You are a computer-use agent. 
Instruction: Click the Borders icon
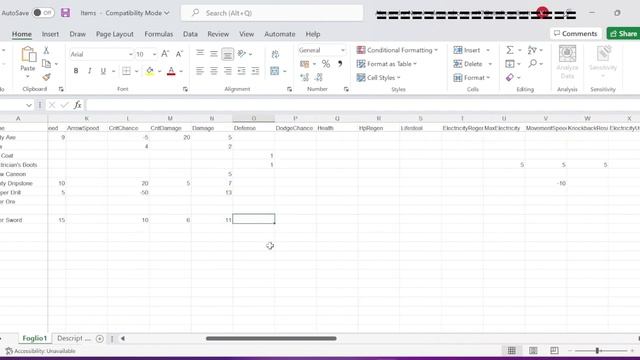(x=127, y=71)
